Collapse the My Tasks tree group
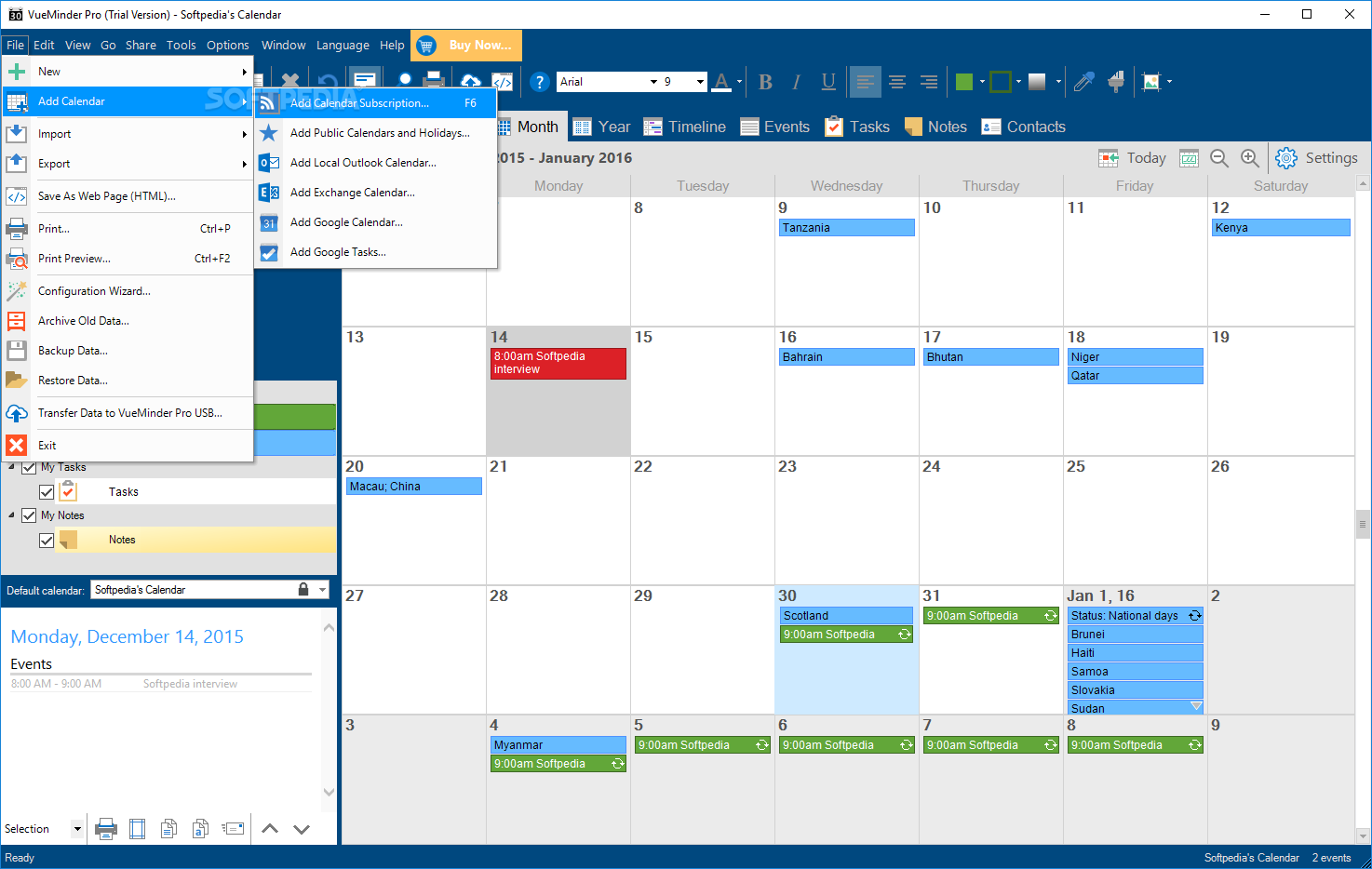This screenshot has width=1372, height=869. (11, 467)
